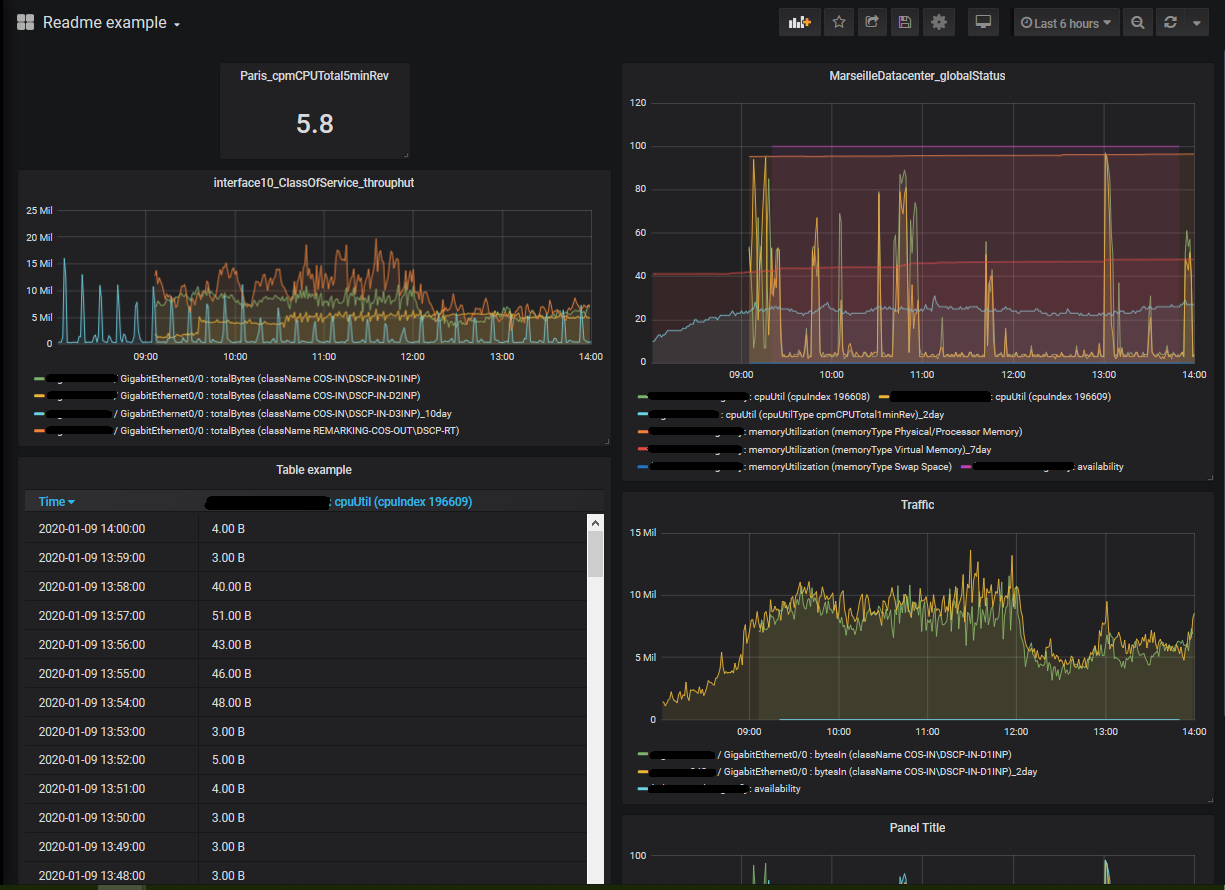The image size is (1225, 890).
Task: Toggle Virtual Memory)_7day legend entry
Action: (814, 450)
